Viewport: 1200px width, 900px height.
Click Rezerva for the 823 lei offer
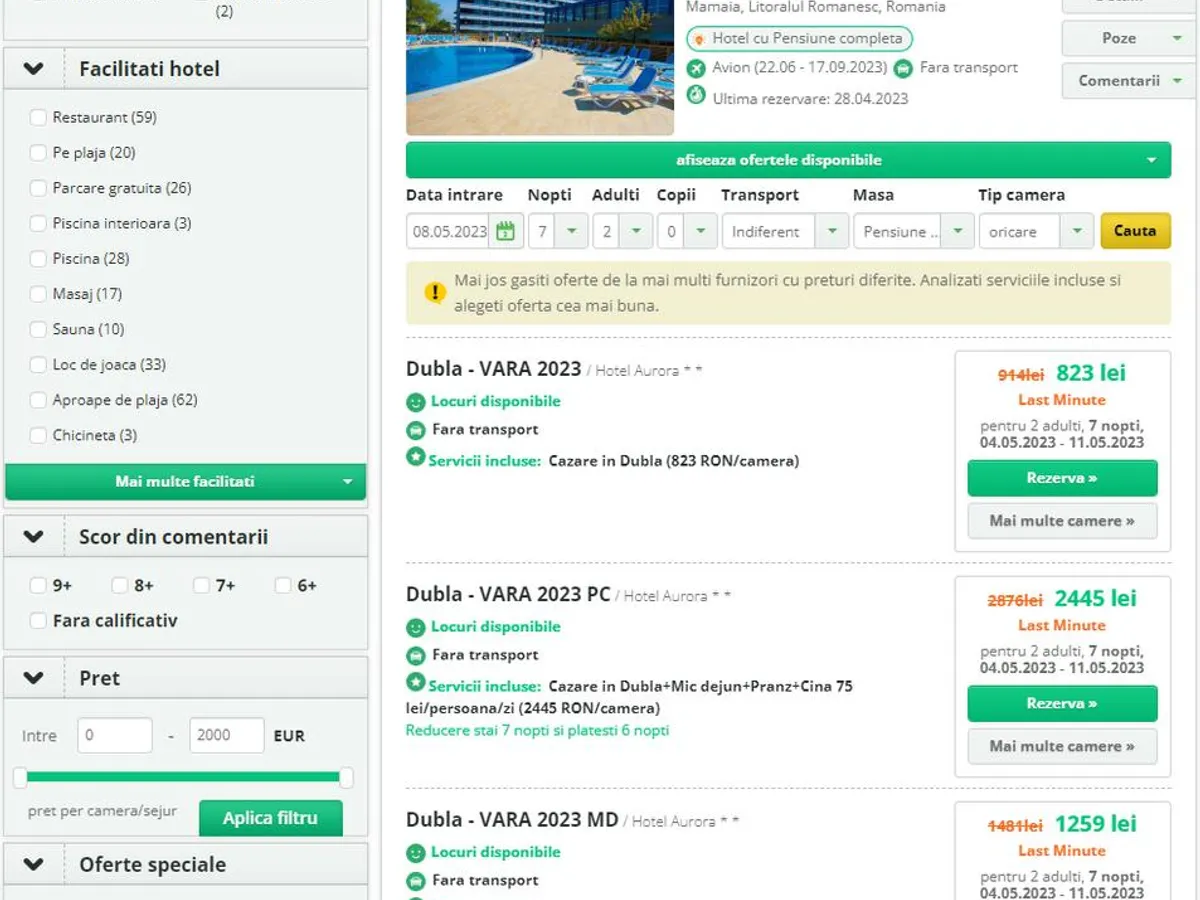click(x=1062, y=478)
